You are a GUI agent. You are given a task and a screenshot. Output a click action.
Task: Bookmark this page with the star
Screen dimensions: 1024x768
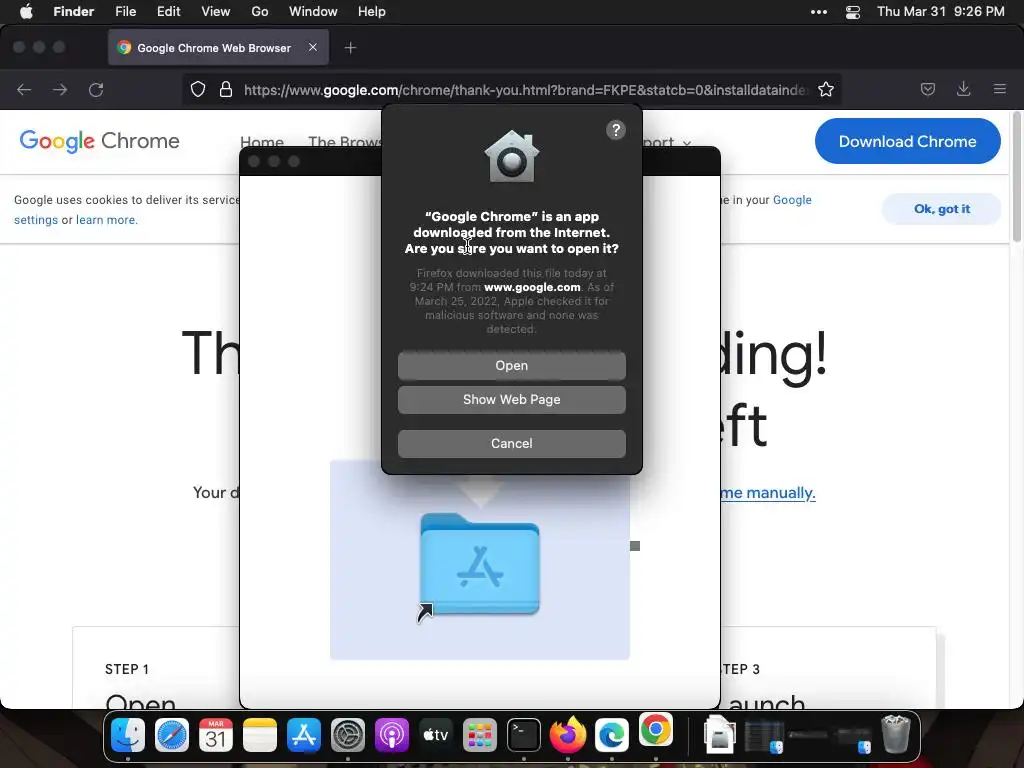coord(825,89)
